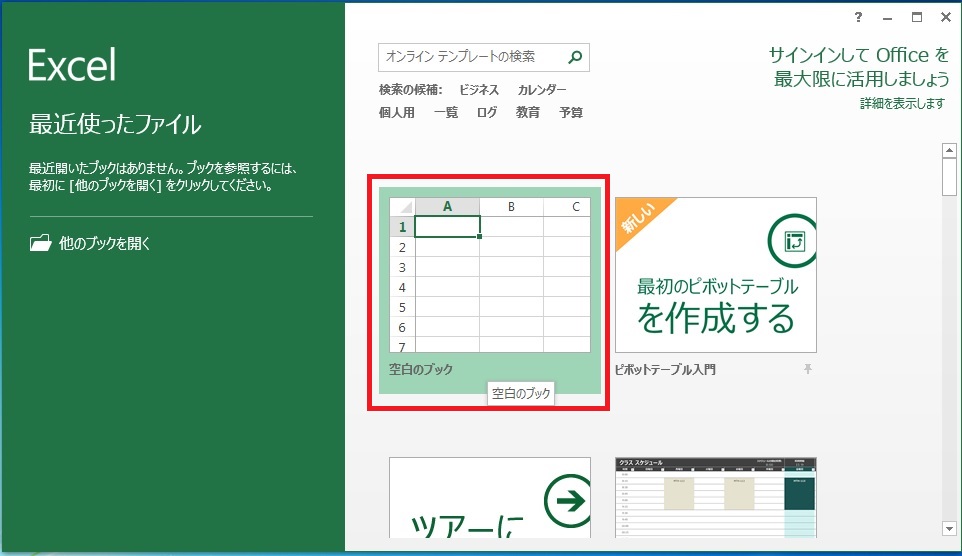Click the folder icon beside 他のブックを開く
Image resolution: width=962 pixels, height=556 pixels.
coord(40,243)
